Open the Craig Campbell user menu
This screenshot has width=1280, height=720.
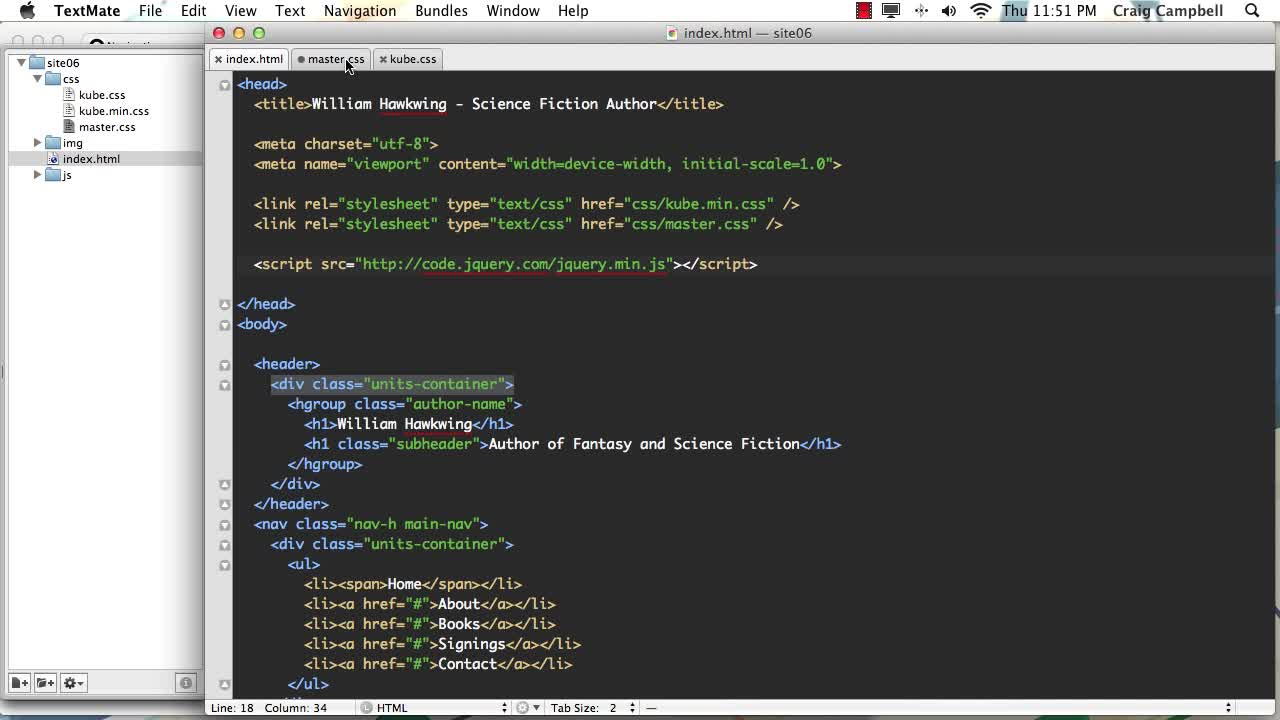click(x=1168, y=11)
